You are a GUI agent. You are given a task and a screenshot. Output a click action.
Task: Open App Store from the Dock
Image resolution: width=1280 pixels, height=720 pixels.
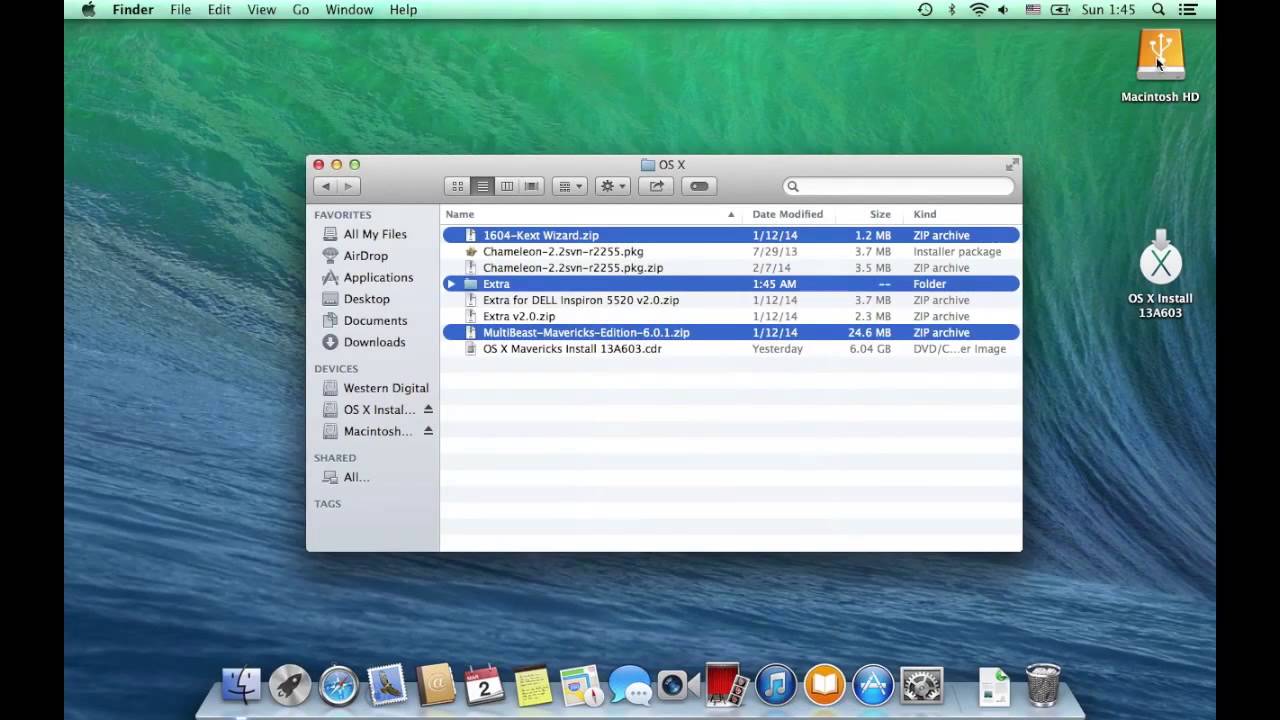click(873, 685)
